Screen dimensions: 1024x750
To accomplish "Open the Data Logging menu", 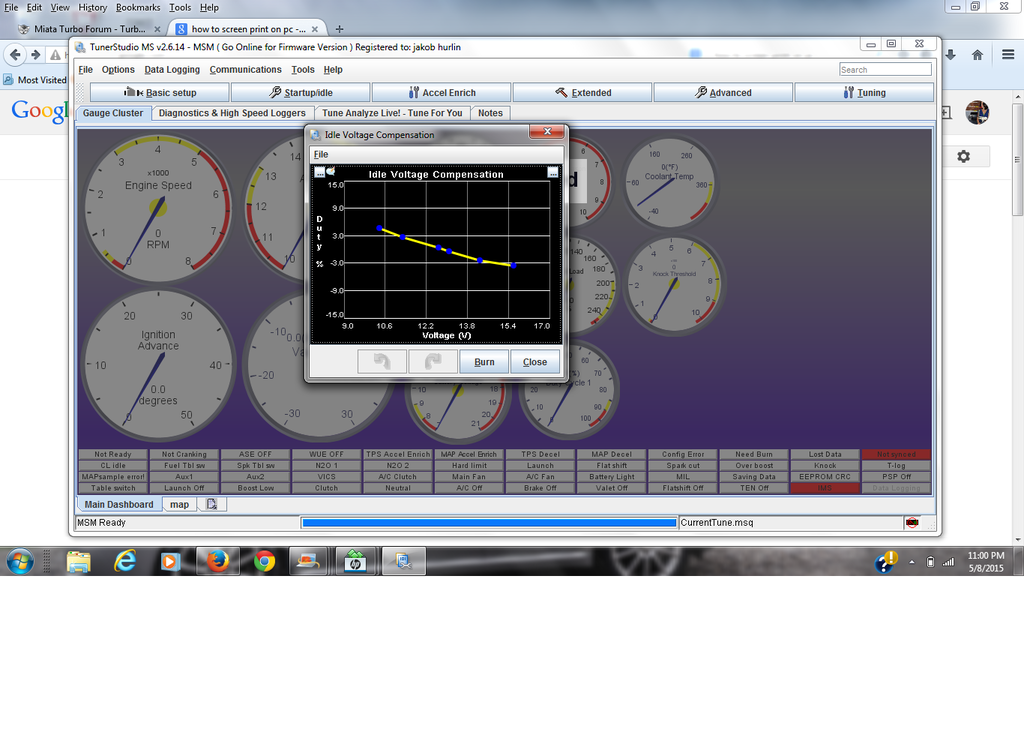I will click(172, 70).
